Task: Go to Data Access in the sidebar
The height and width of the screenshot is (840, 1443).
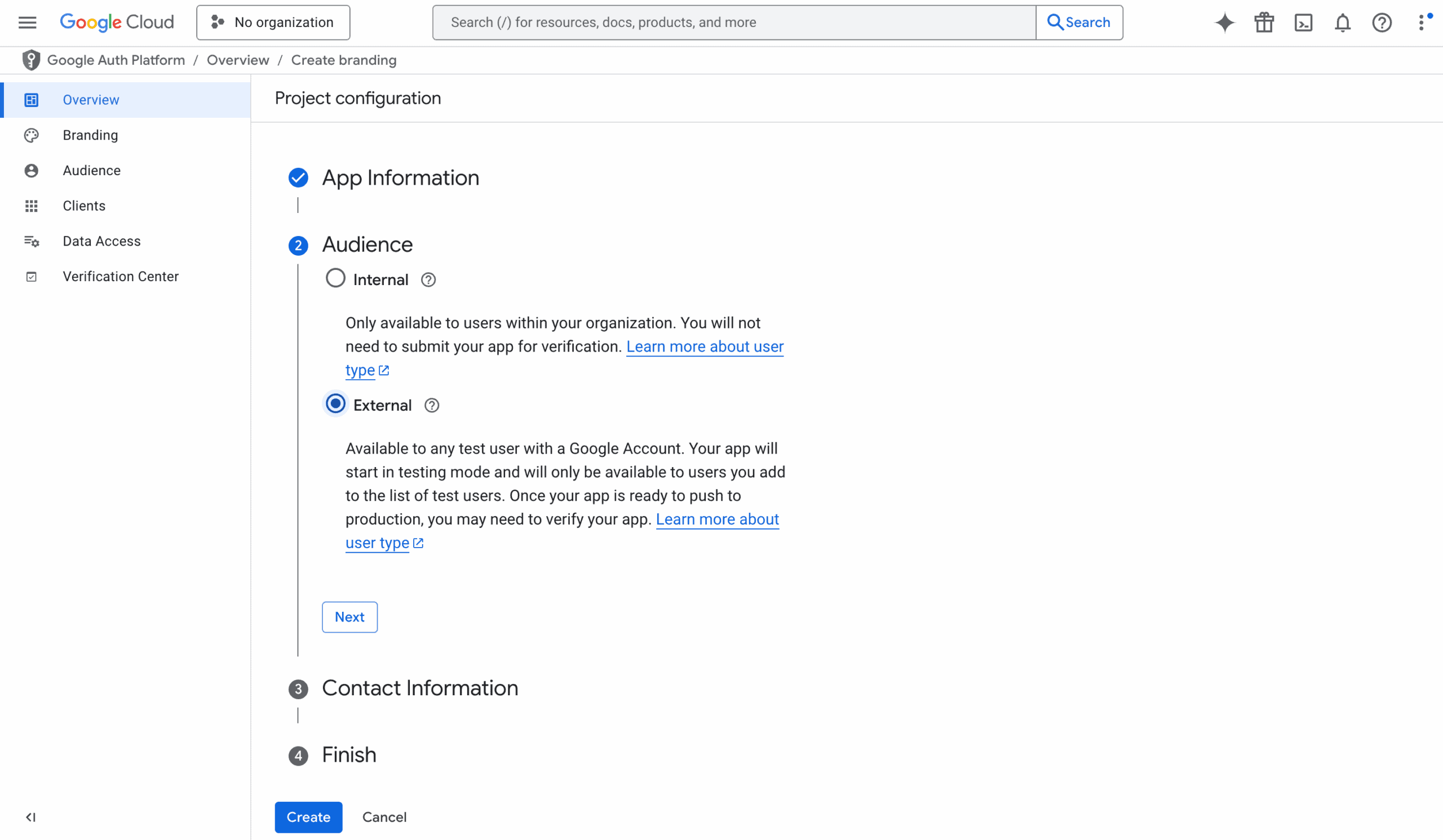Action: [x=125, y=242]
